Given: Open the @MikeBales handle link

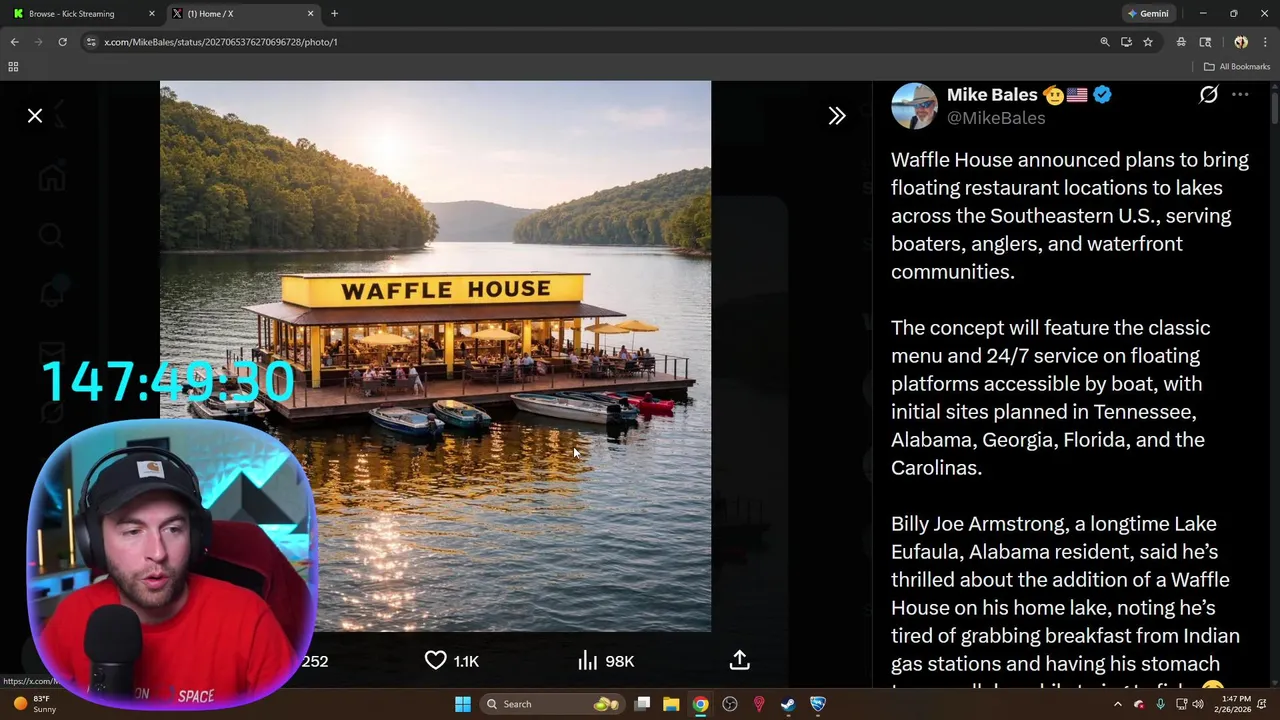Looking at the screenshot, I should tap(996, 118).
